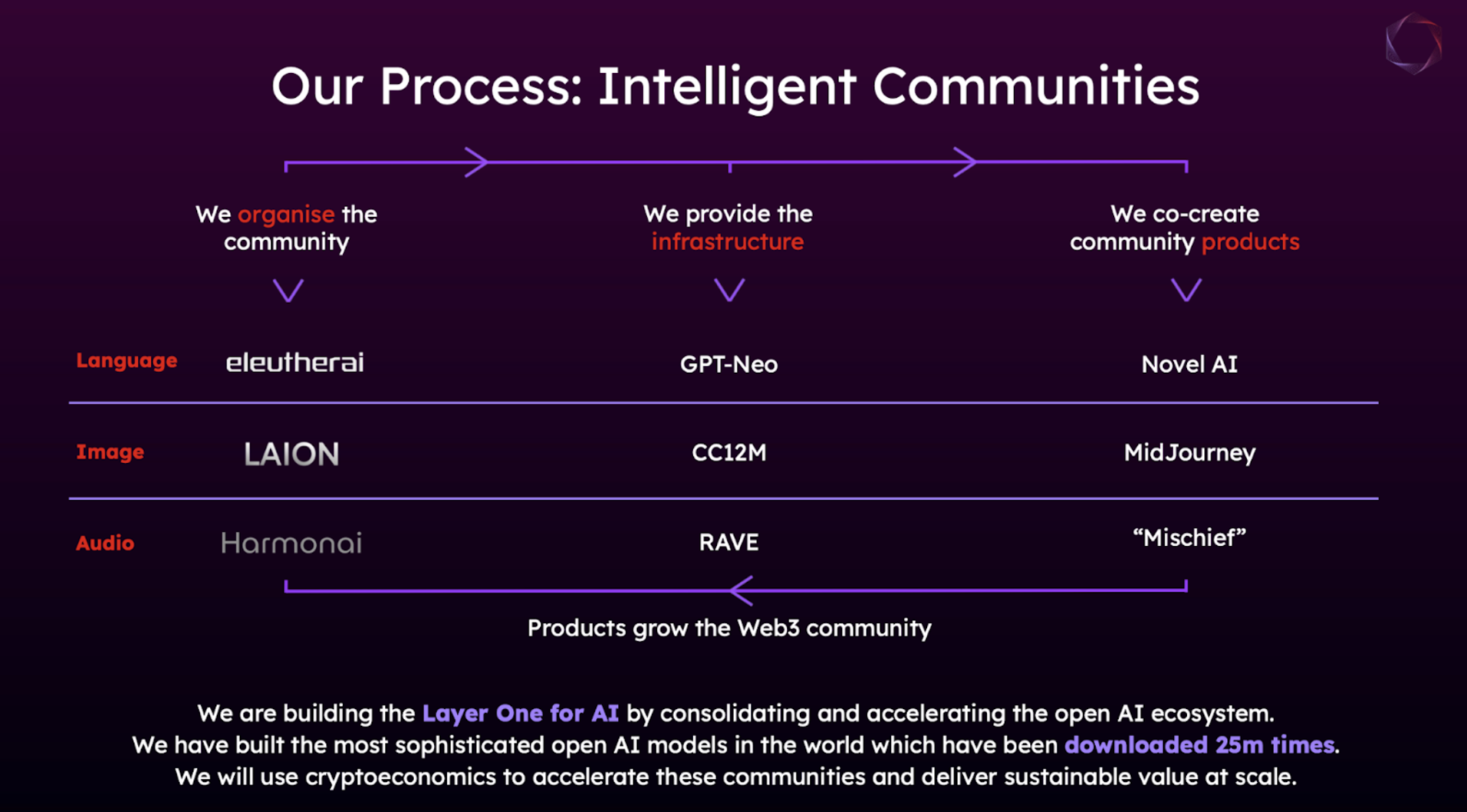
Task: Click the down chevron under 'organise the community'
Action: pyautogui.click(x=288, y=290)
